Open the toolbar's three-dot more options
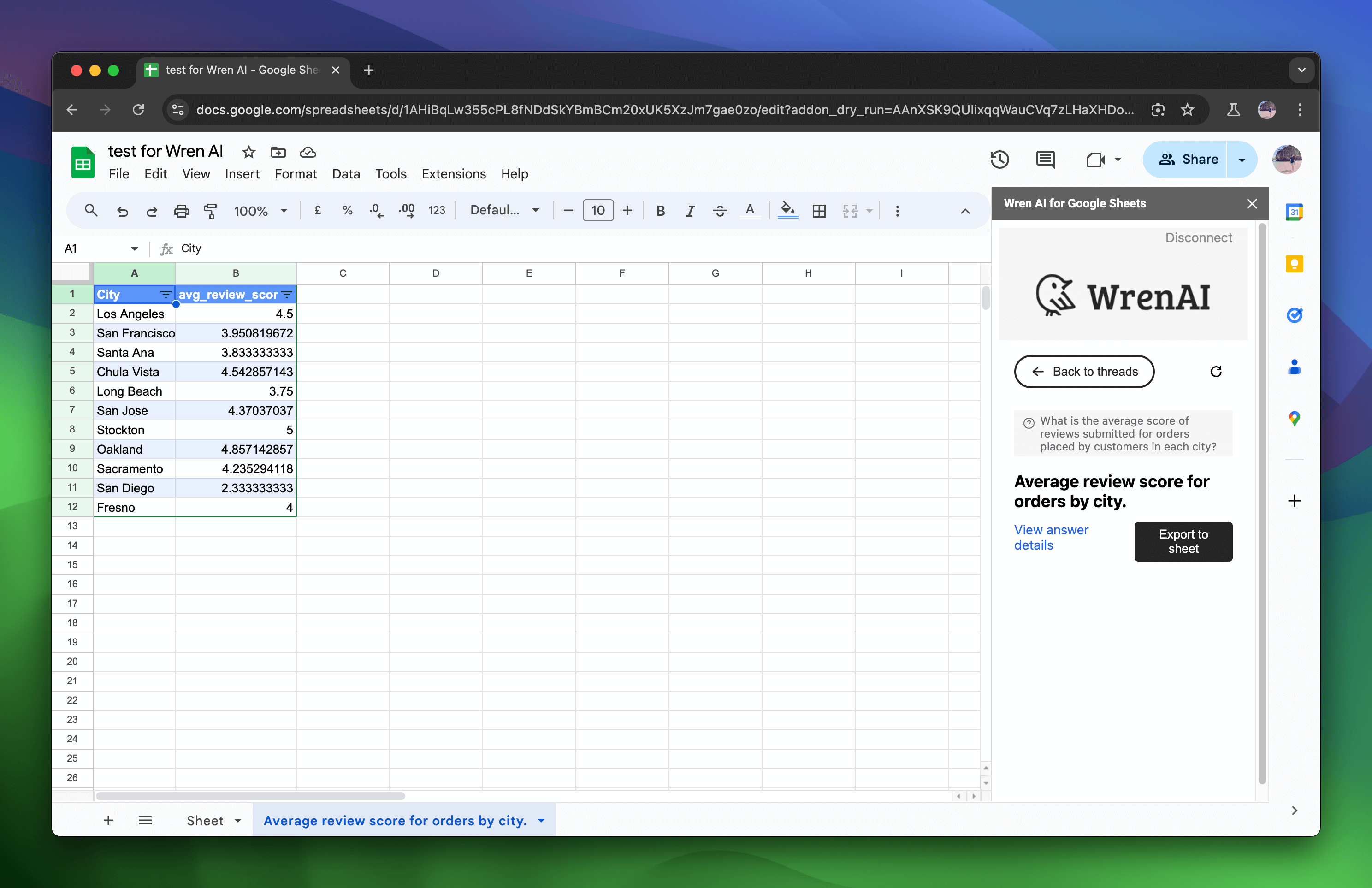 (x=897, y=211)
